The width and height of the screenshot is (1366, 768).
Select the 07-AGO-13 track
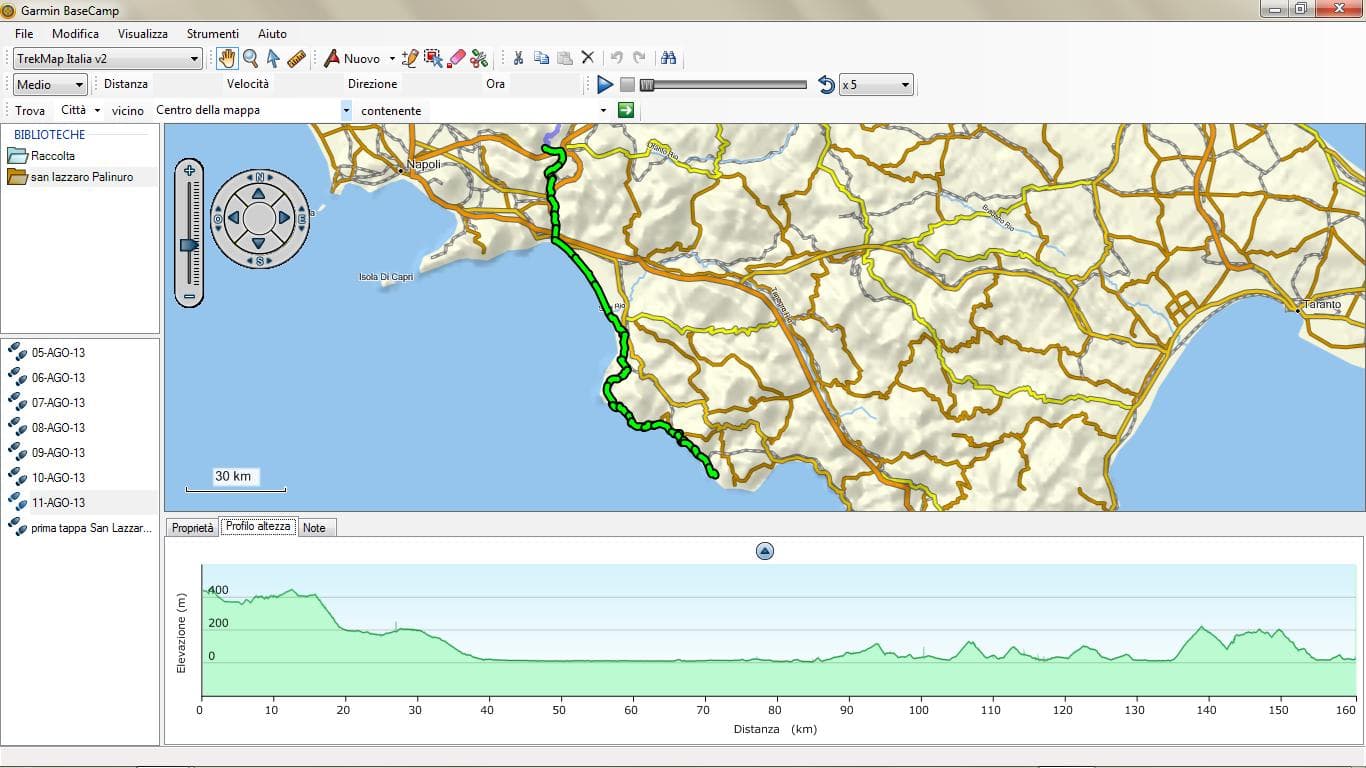point(58,403)
